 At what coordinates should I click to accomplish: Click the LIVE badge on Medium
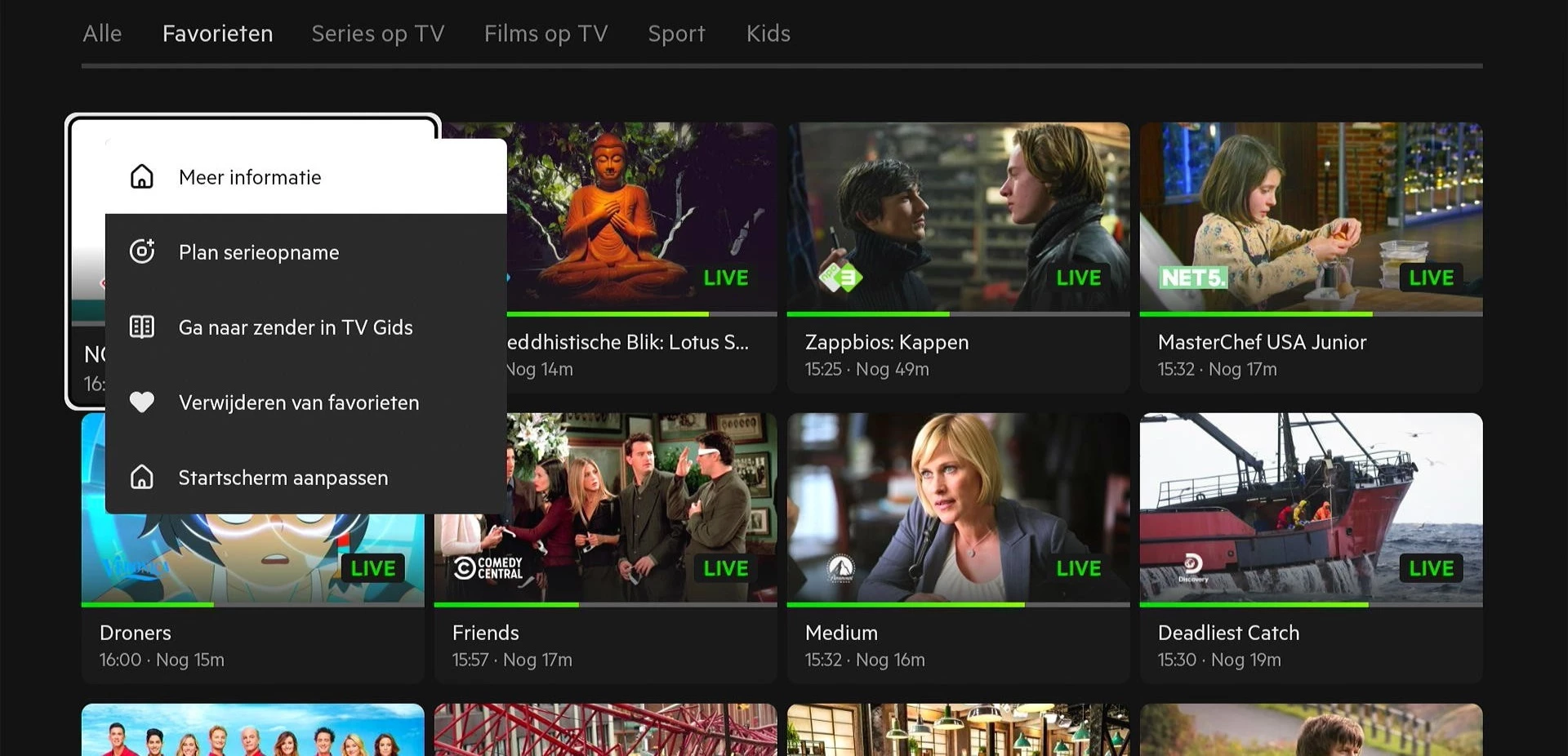(x=1079, y=568)
